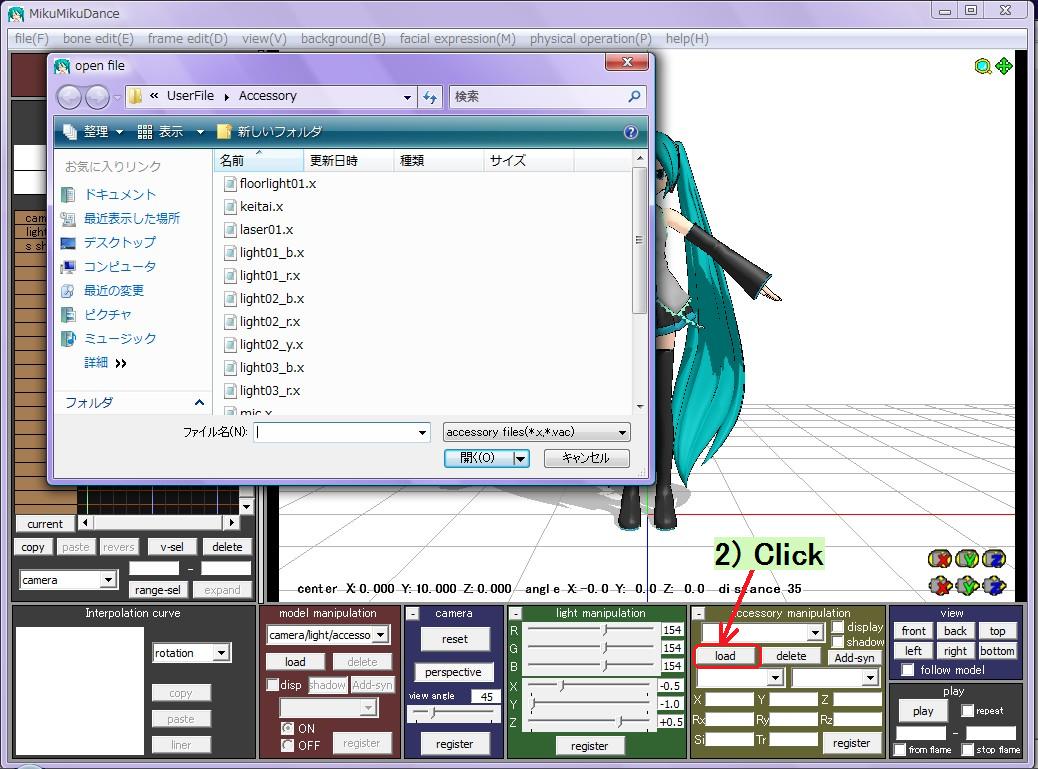Select the keitai.x file
The width and height of the screenshot is (1038, 769).
click(x=254, y=206)
